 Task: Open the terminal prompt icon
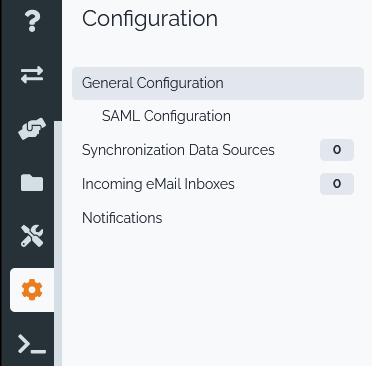32,344
